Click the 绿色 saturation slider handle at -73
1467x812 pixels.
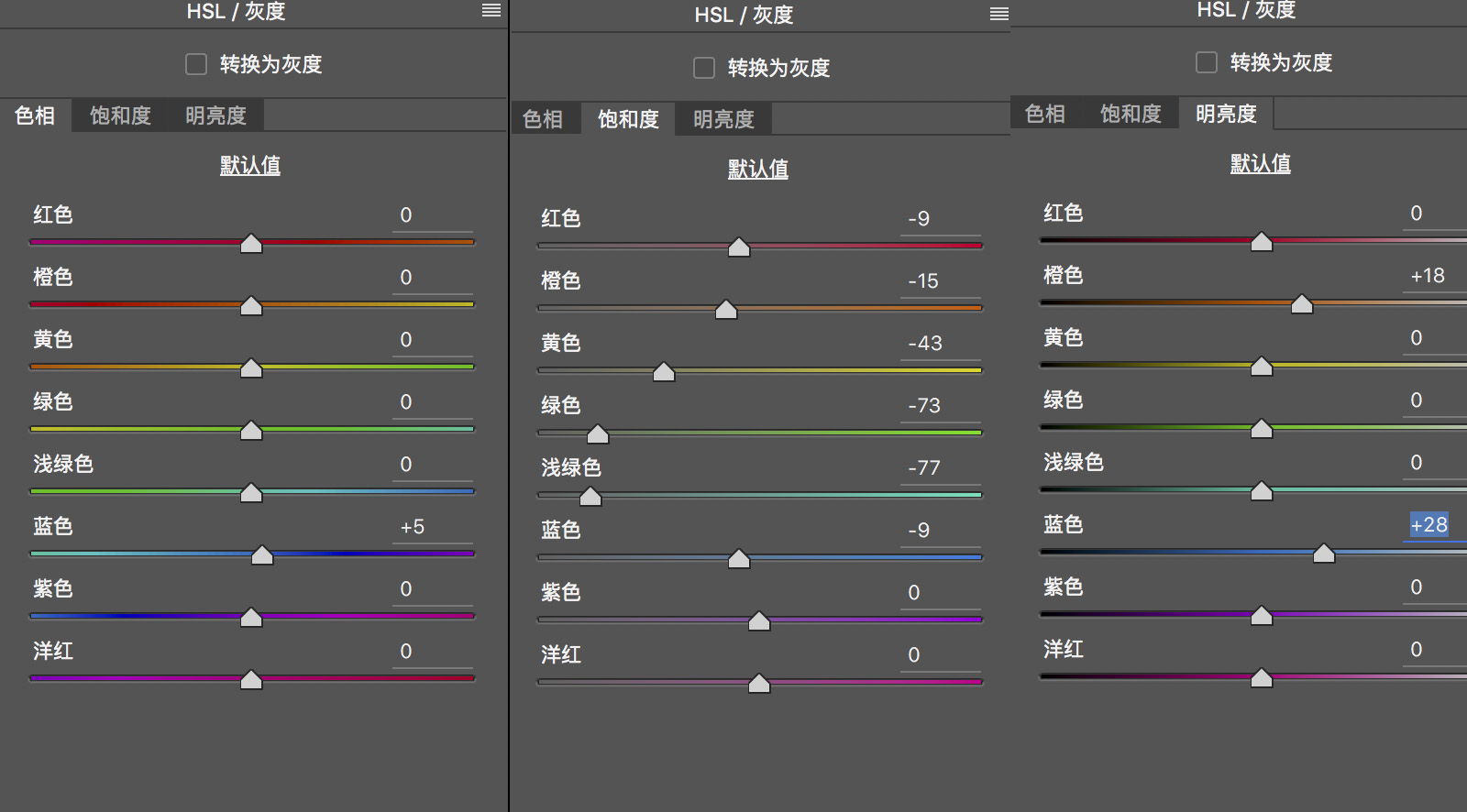598,434
